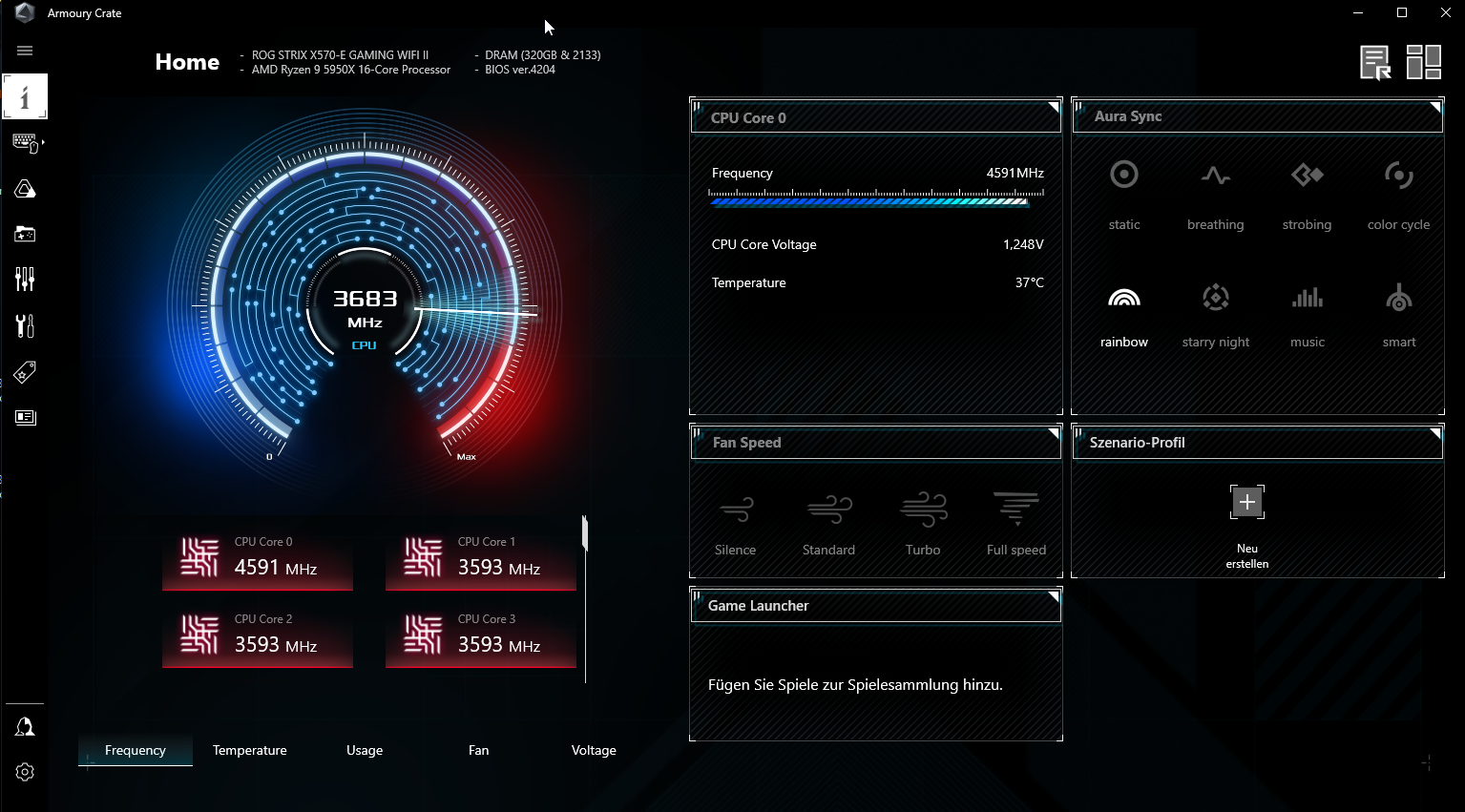Switch to the Frequency tab
The width and height of the screenshot is (1465, 812).
pyautogui.click(x=136, y=750)
